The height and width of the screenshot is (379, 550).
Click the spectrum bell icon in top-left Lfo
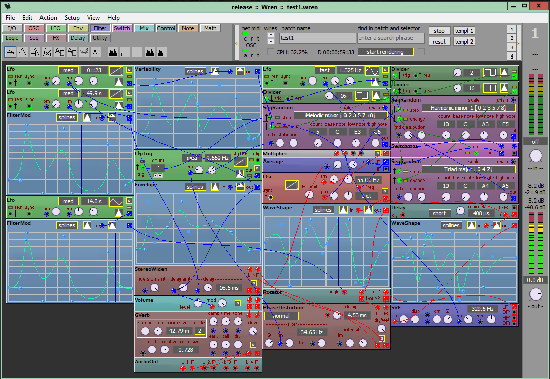pos(119,82)
